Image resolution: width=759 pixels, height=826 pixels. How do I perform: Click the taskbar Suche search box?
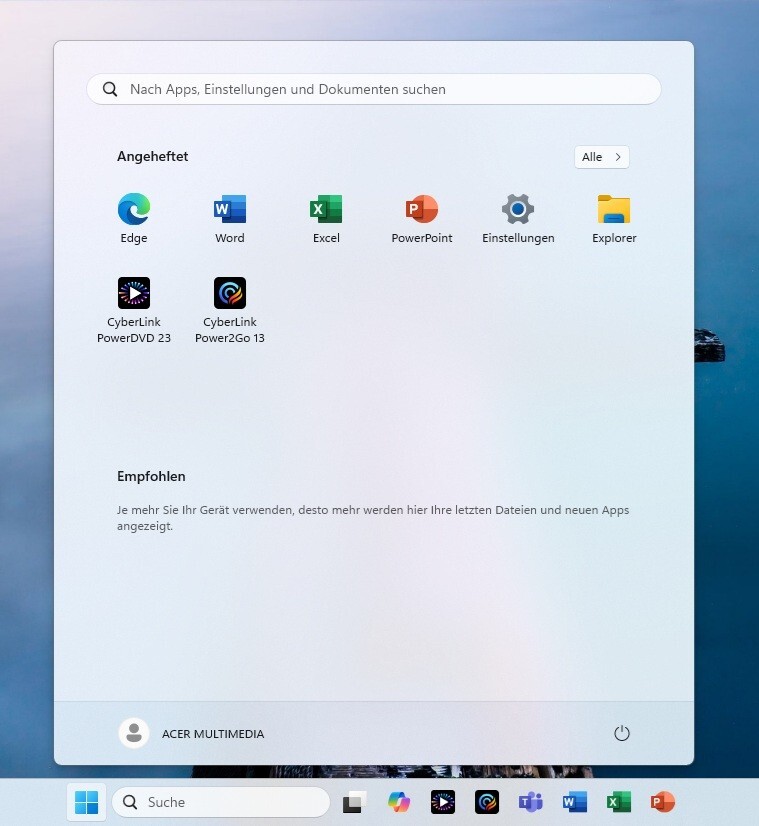point(221,802)
